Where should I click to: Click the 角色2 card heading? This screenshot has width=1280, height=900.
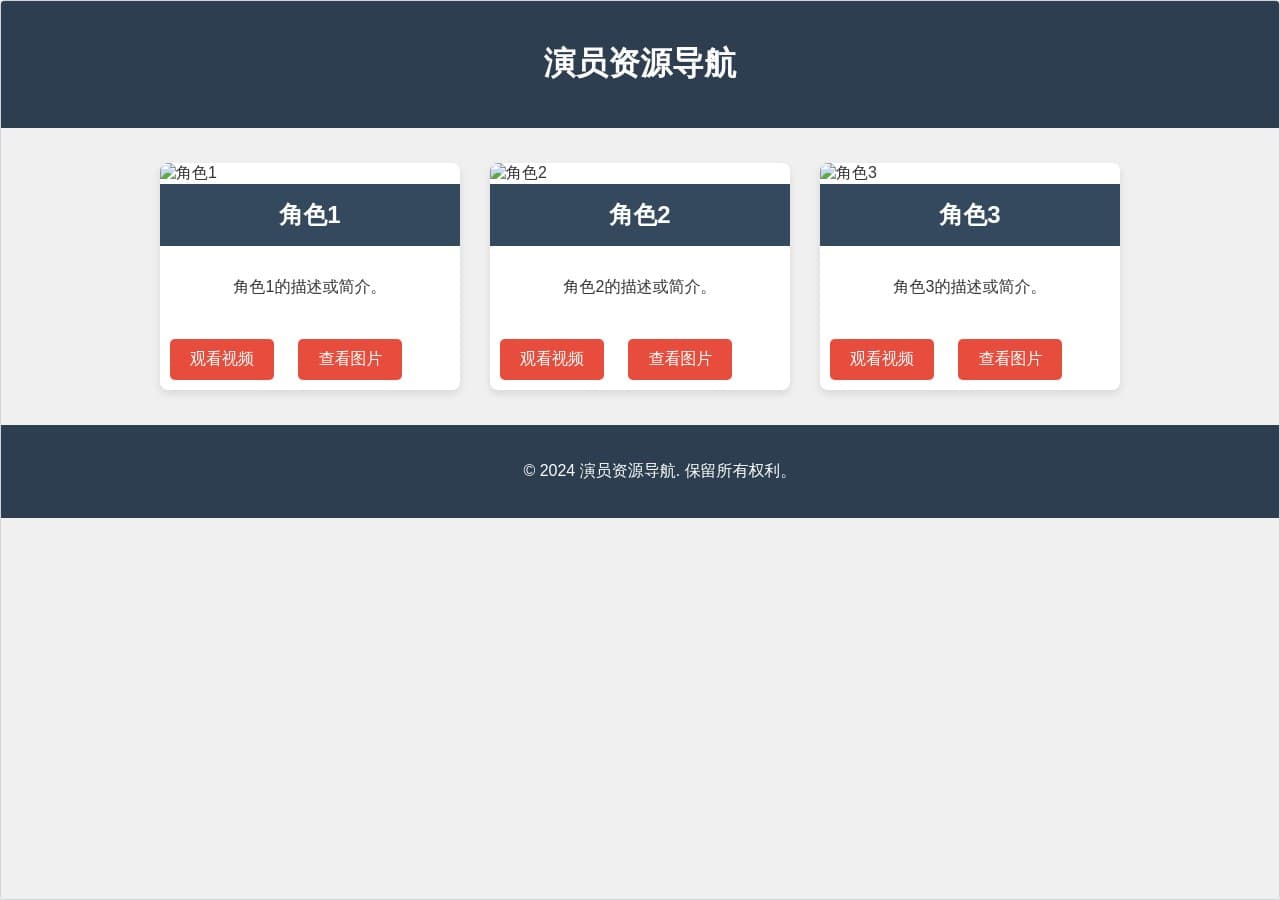click(x=640, y=215)
